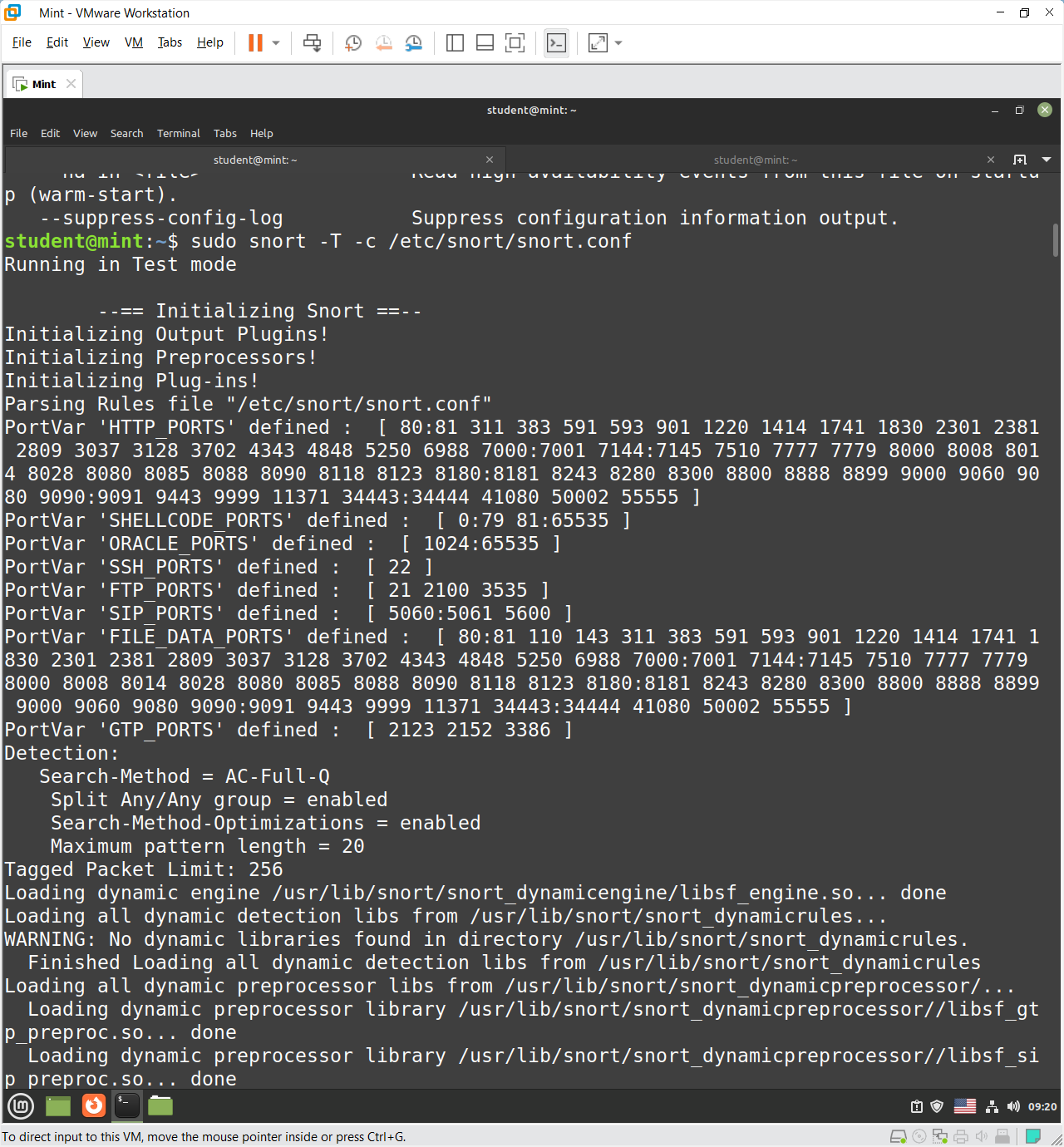This screenshot has height=1147, width=1064.
Task: Revert VM to previous snapshot
Action: pos(383,43)
